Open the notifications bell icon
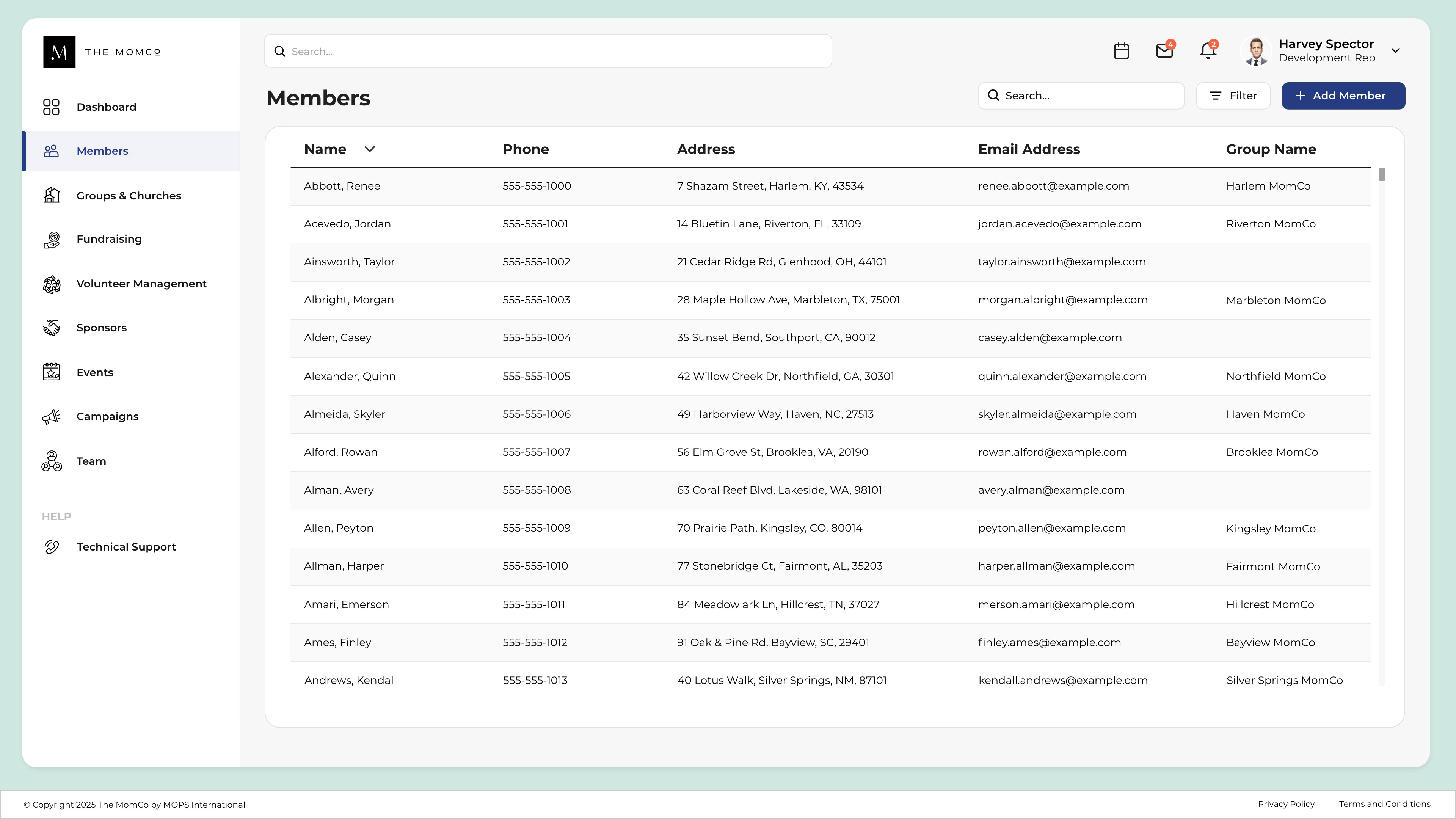Screen dimensions: 1456x819 1207,51
